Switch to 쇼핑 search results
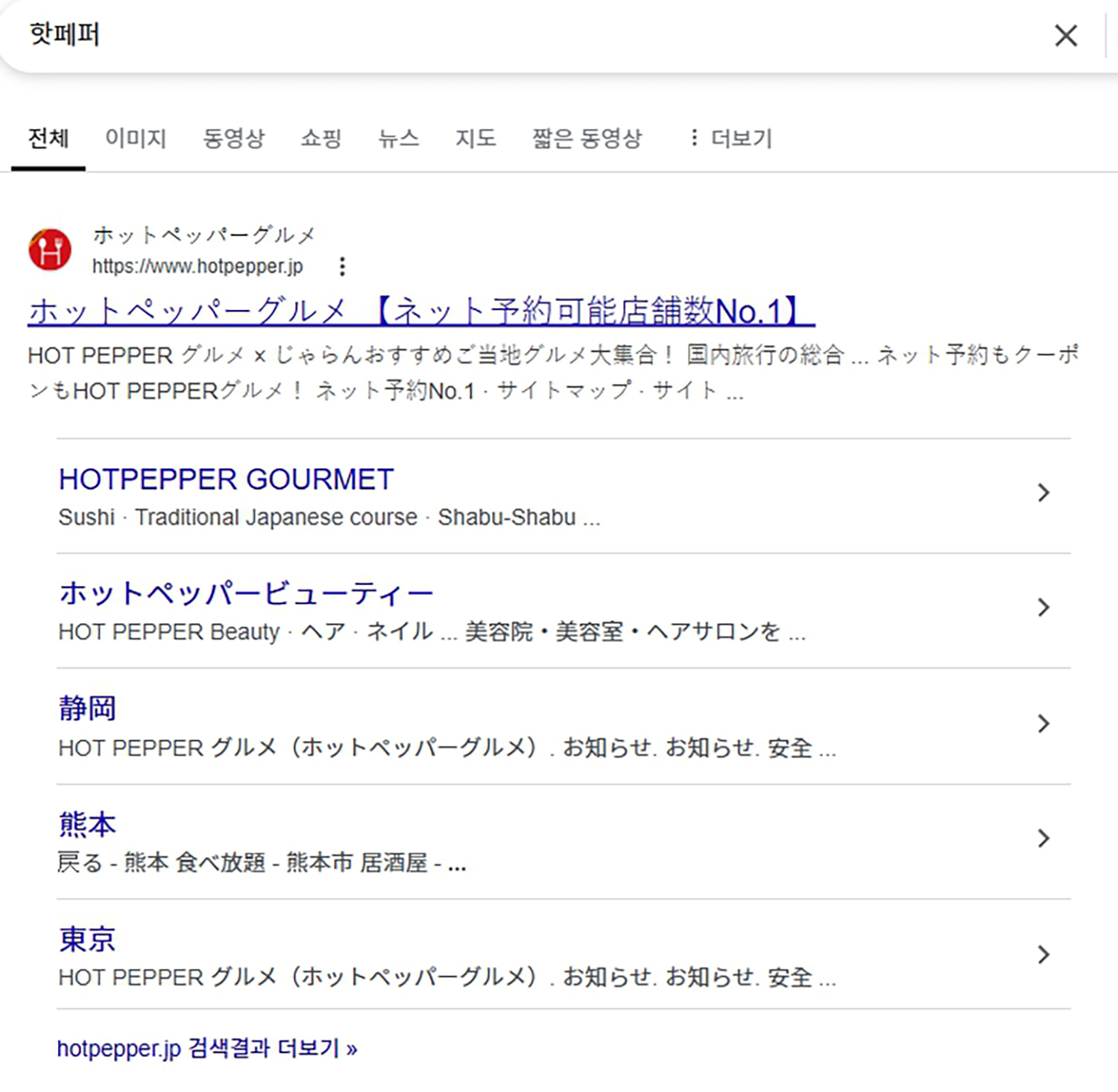Viewport: 1118px width, 1092px height. (x=320, y=137)
